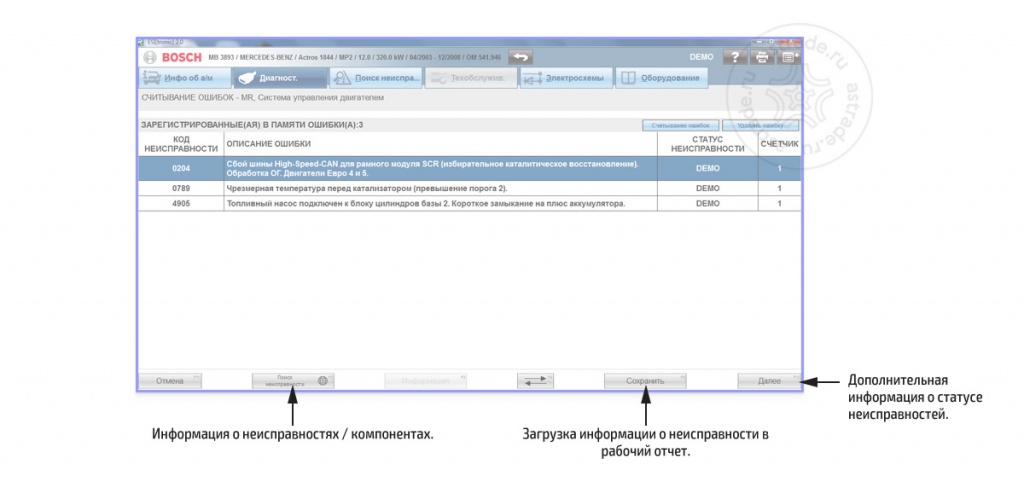Click the DEMO label in the header
Screen dimensions: 1024x482
(x=701, y=57)
